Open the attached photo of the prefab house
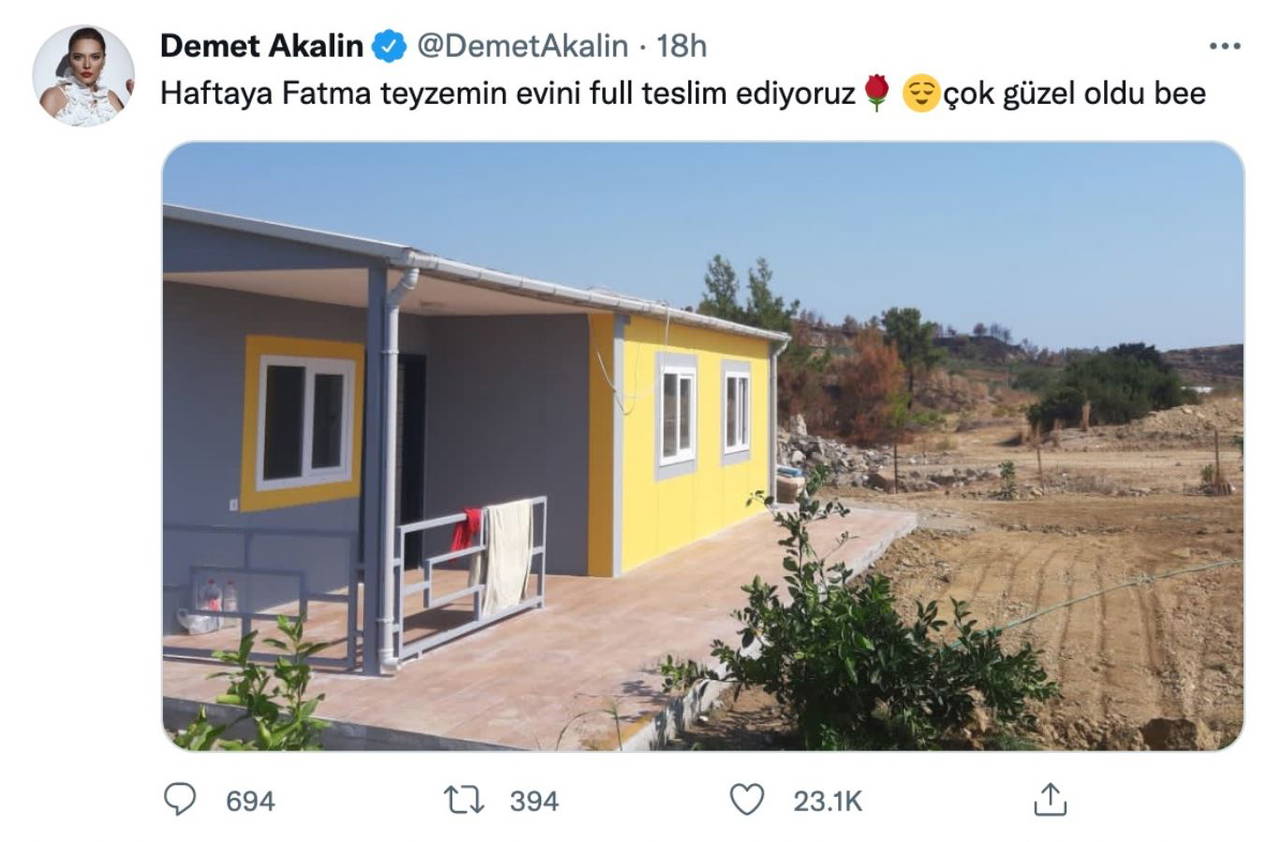The height and width of the screenshot is (842, 1280). coord(703,446)
